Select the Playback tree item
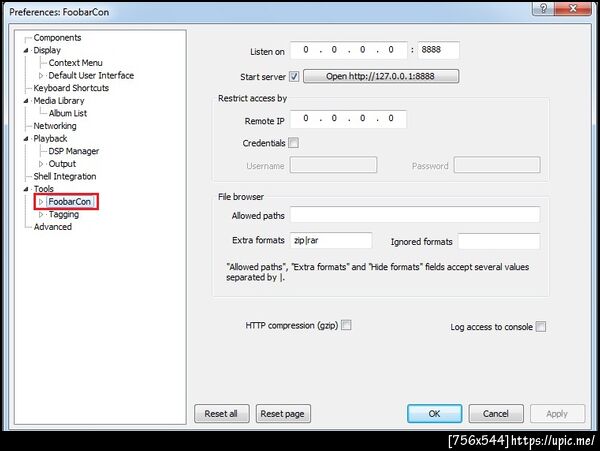 50,138
